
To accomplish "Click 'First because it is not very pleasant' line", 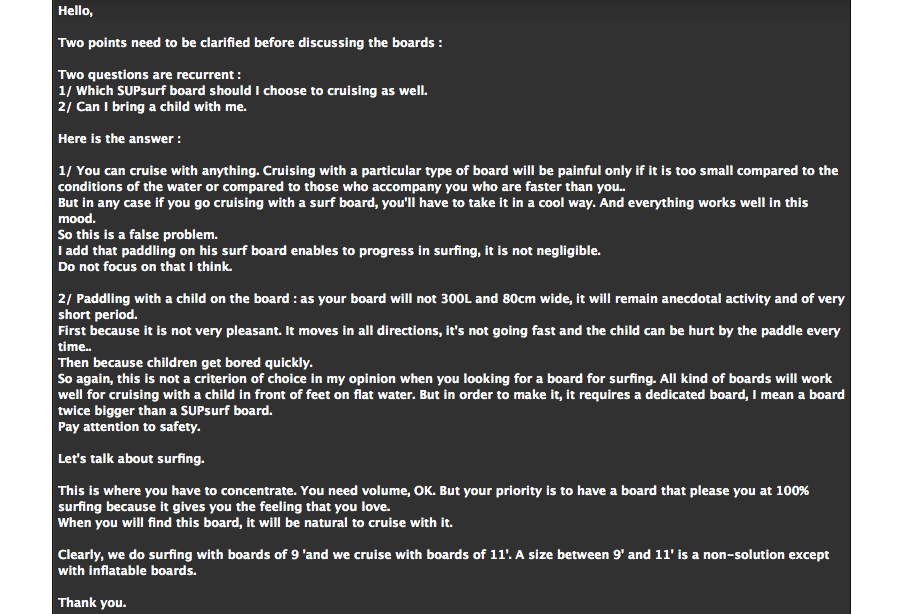I will pos(449,338).
